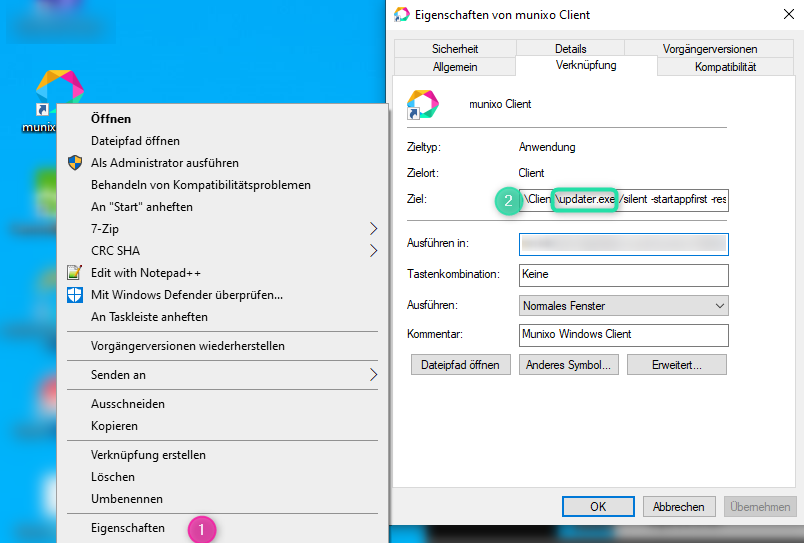
Task: Open the Ausführen dropdown Normales Fenster
Action: tap(624, 306)
